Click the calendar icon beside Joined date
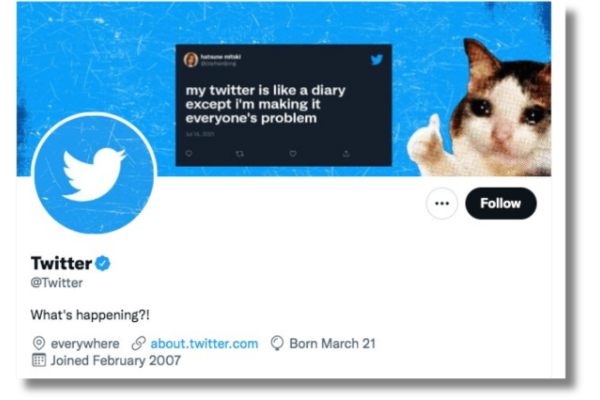Screen dimensions: 600x400 39,360
